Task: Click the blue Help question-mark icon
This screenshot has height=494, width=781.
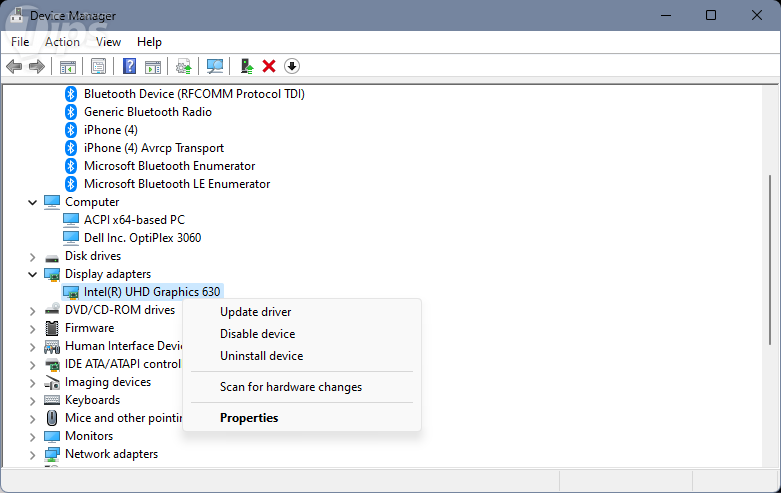Action: (130, 66)
